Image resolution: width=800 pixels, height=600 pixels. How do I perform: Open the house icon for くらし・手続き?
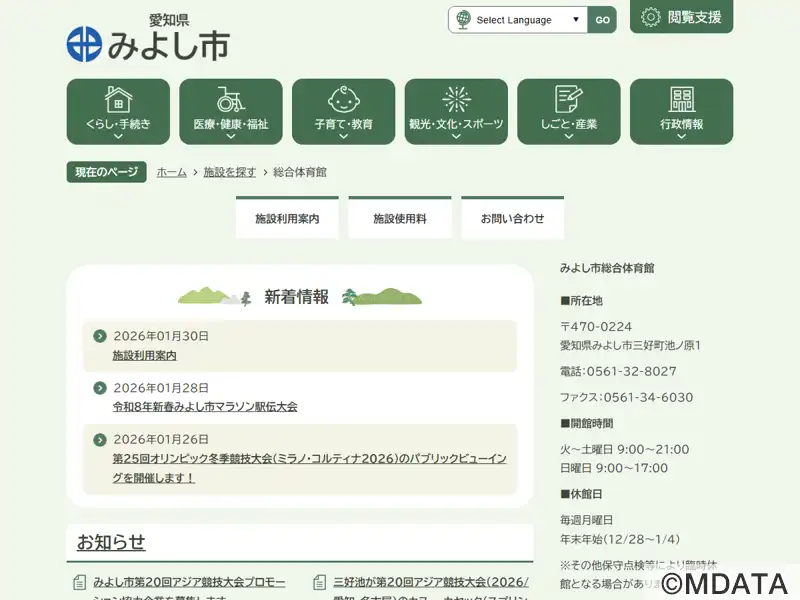pos(118,99)
